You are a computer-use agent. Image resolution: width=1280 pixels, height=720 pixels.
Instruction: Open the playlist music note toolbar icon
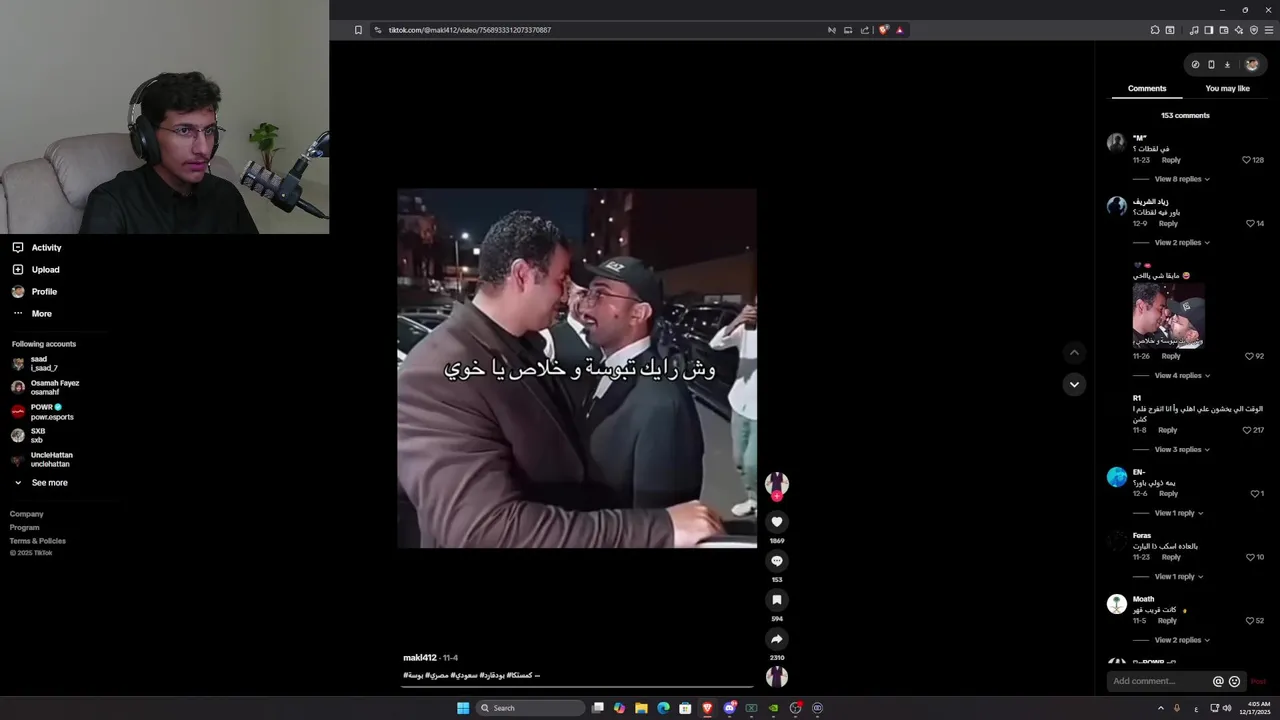pyautogui.click(x=1193, y=30)
